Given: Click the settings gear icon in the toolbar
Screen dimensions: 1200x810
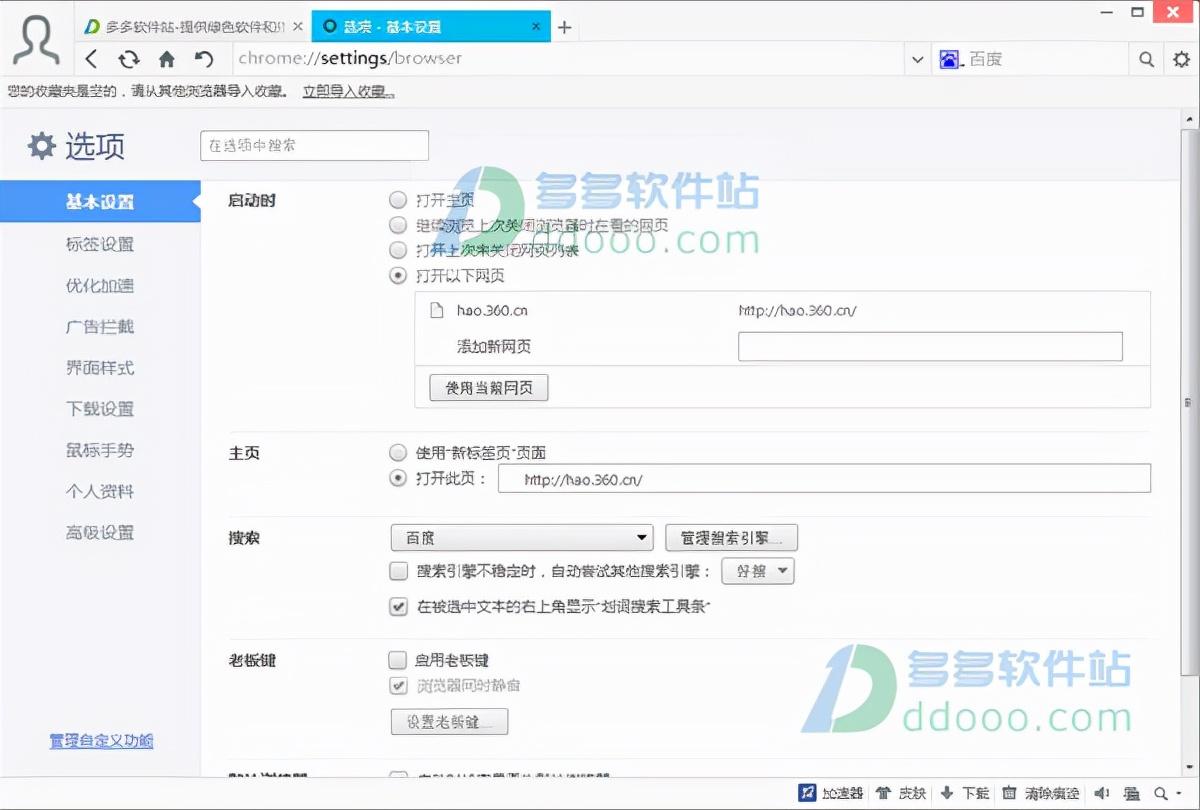Looking at the screenshot, I should (1181, 59).
